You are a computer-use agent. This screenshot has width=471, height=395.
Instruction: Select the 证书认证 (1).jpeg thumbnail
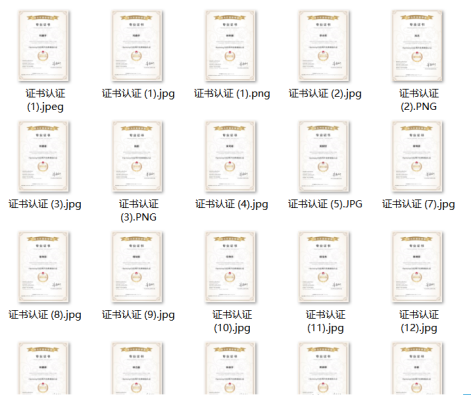pos(43,46)
